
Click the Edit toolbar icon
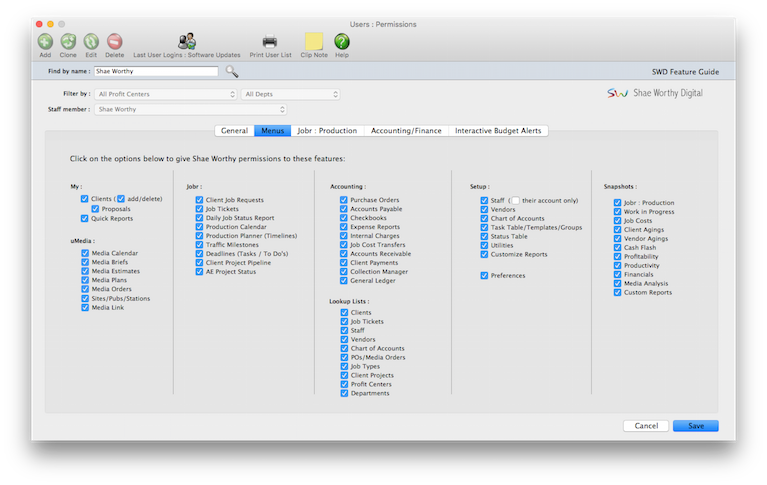click(x=91, y=42)
